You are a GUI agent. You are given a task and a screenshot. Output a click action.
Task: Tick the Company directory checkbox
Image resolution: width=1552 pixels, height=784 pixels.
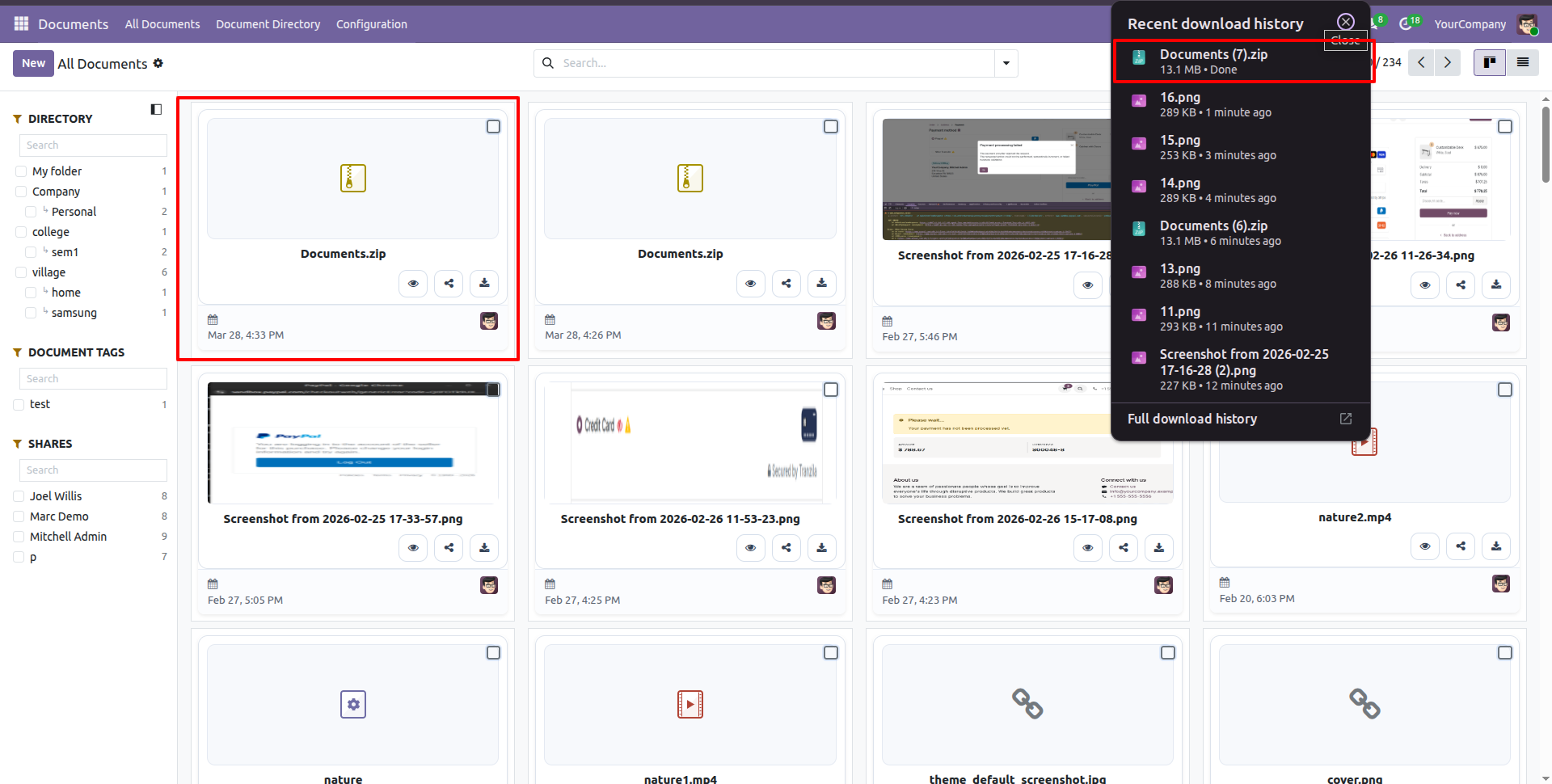(22, 192)
